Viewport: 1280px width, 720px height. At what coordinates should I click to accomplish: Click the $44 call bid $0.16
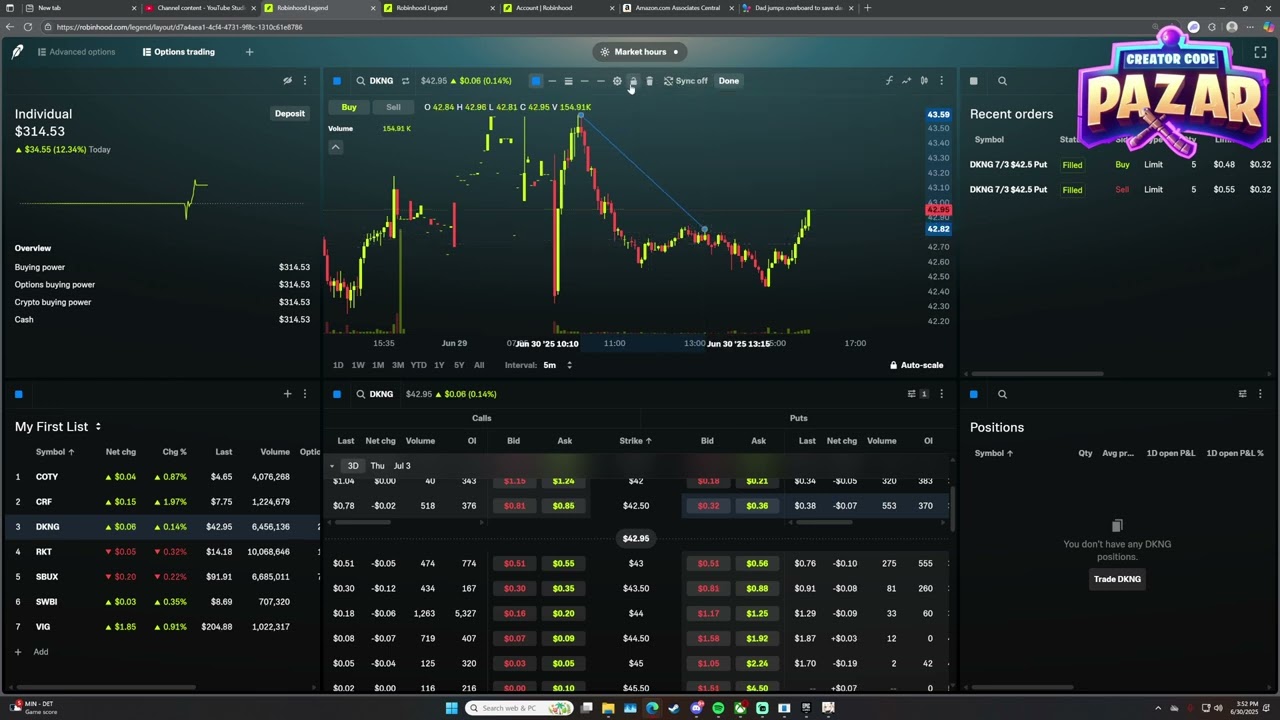[x=514, y=613]
